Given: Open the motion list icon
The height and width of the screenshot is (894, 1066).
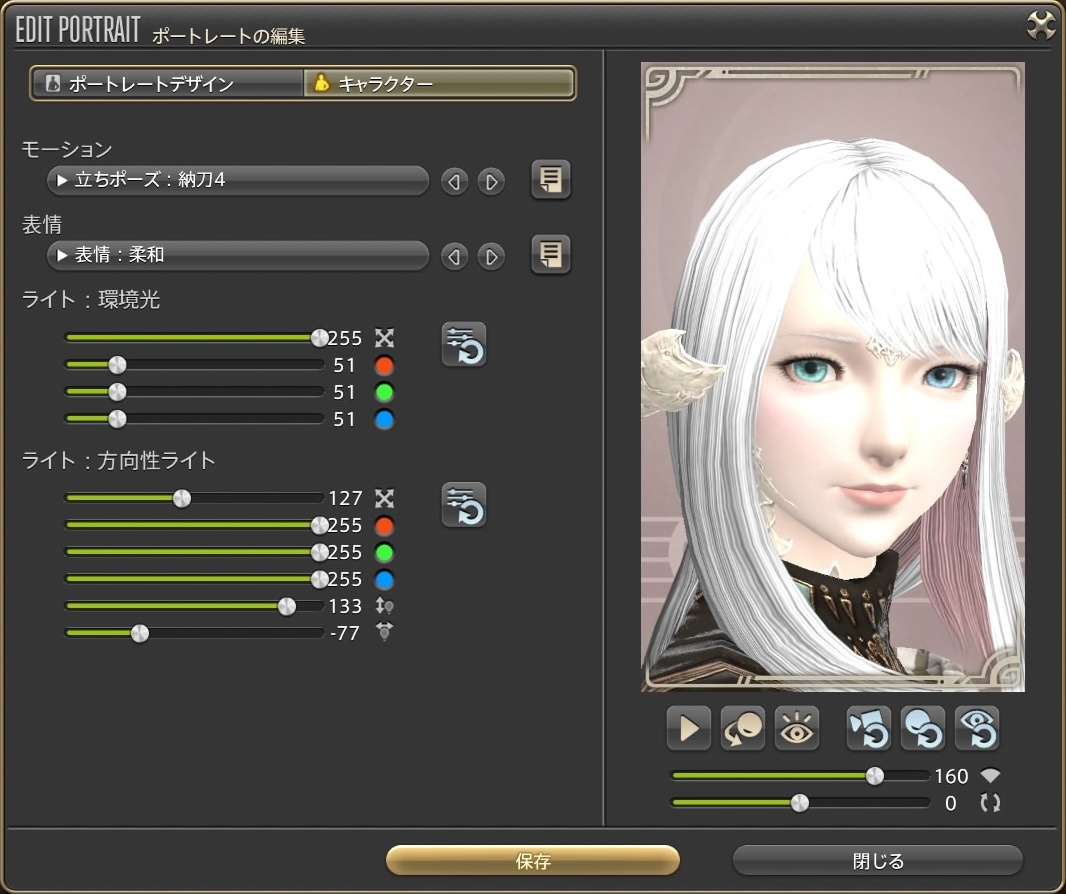Looking at the screenshot, I should (550, 180).
